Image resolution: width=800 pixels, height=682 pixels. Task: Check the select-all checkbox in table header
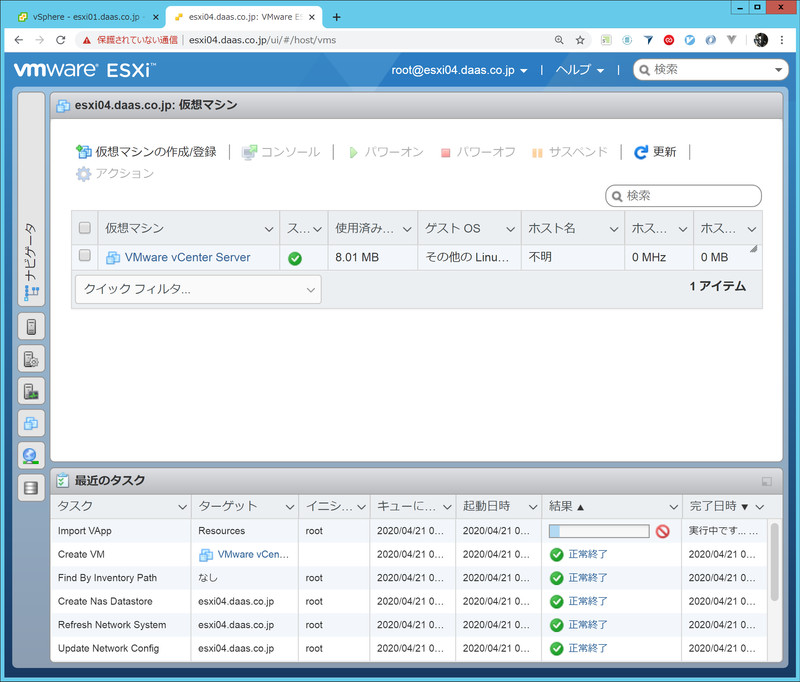coord(85,228)
